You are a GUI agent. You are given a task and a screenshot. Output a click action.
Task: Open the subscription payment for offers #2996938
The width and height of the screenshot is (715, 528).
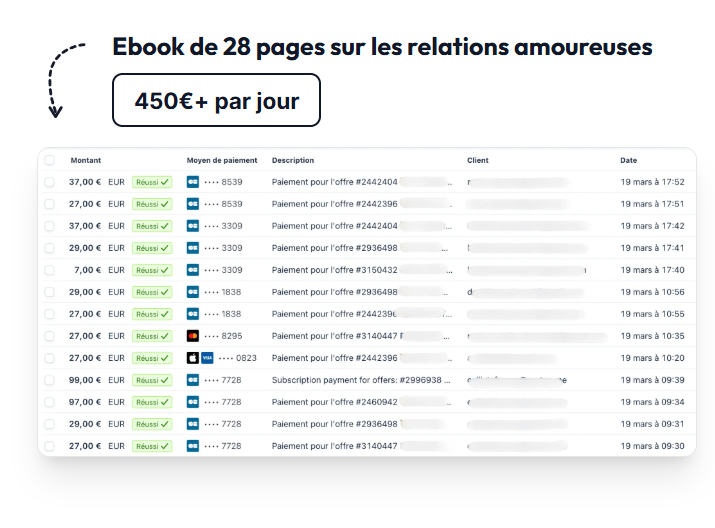361,380
